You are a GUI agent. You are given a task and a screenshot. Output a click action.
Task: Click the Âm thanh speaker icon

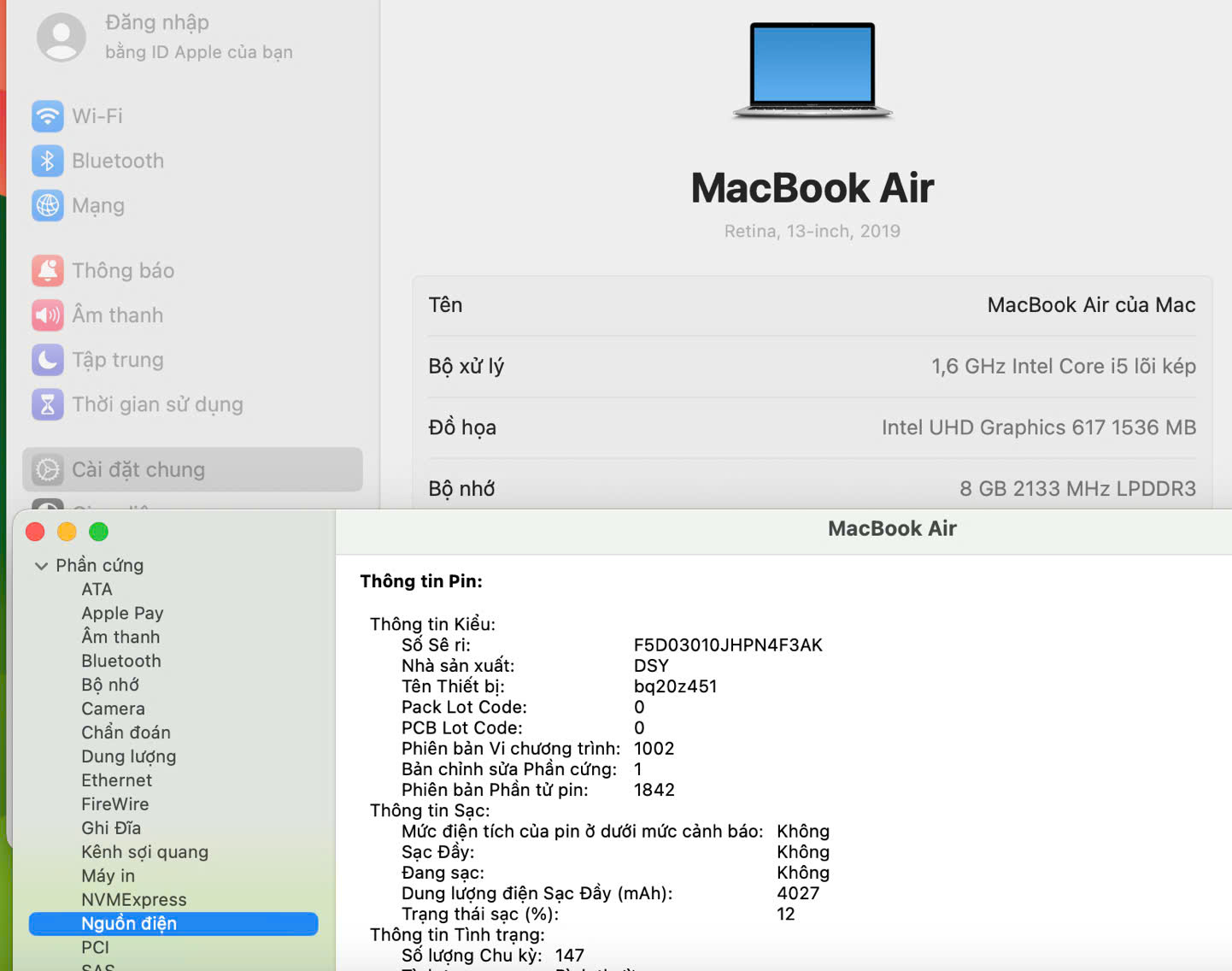[x=48, y=315]
